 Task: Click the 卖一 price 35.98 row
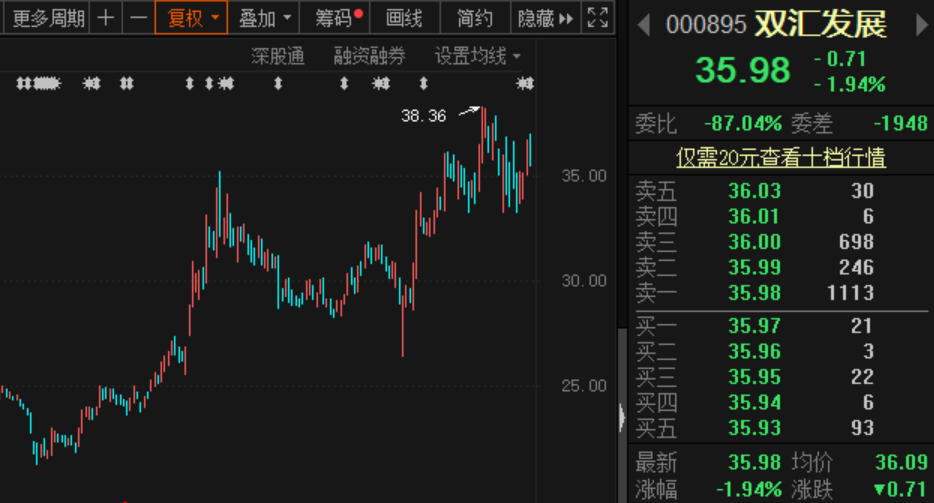click(780, 293)
